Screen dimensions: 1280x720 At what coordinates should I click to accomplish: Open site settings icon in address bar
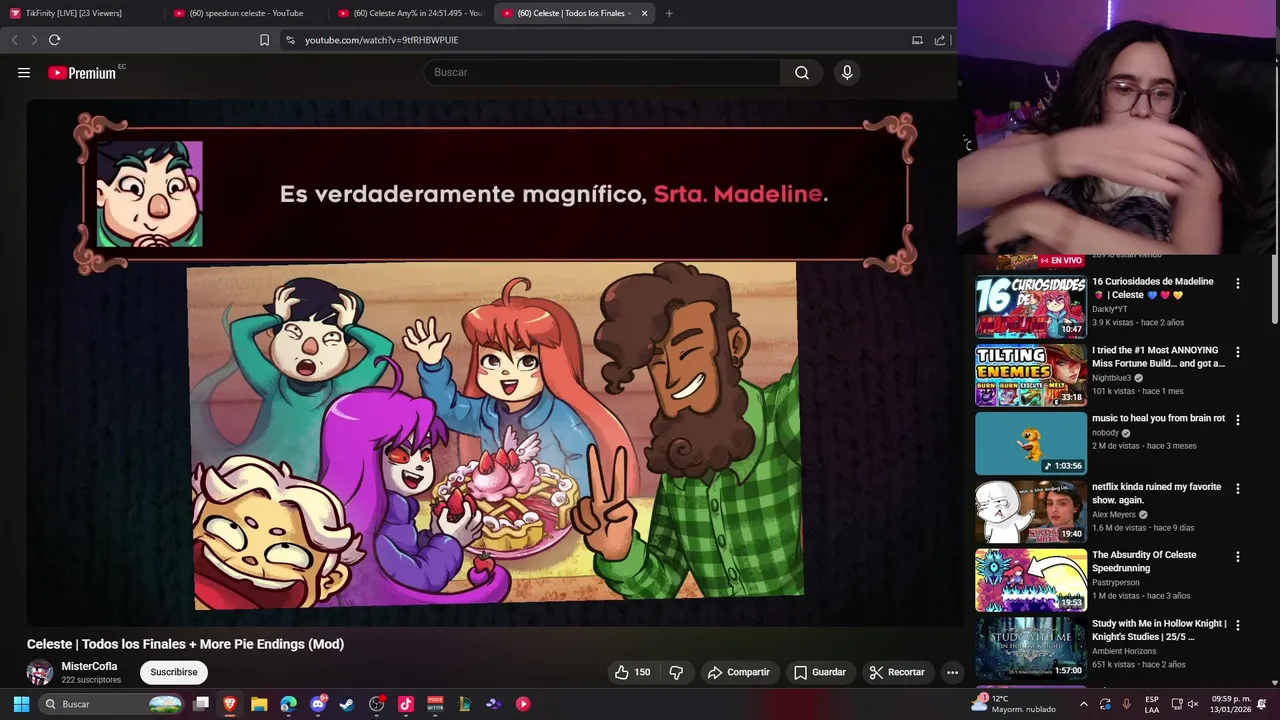[x=290, y=40]
